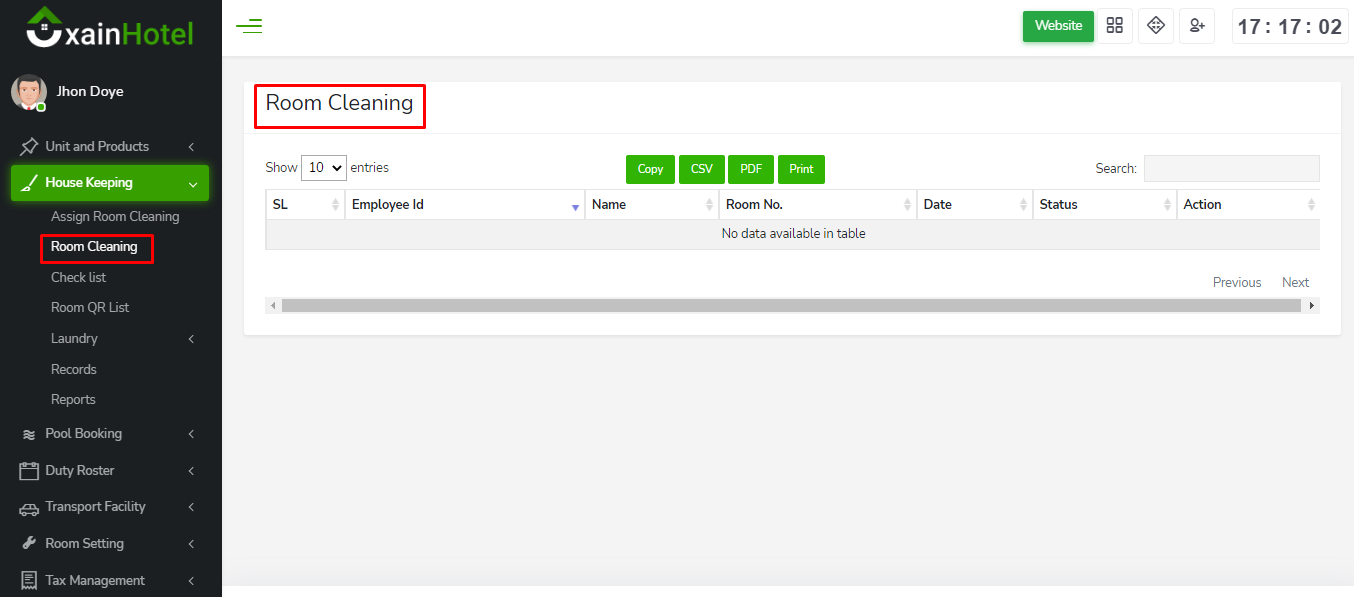Click the calendar icon beside Duty Roster
1354x597 pixels.
pos(29,471)
